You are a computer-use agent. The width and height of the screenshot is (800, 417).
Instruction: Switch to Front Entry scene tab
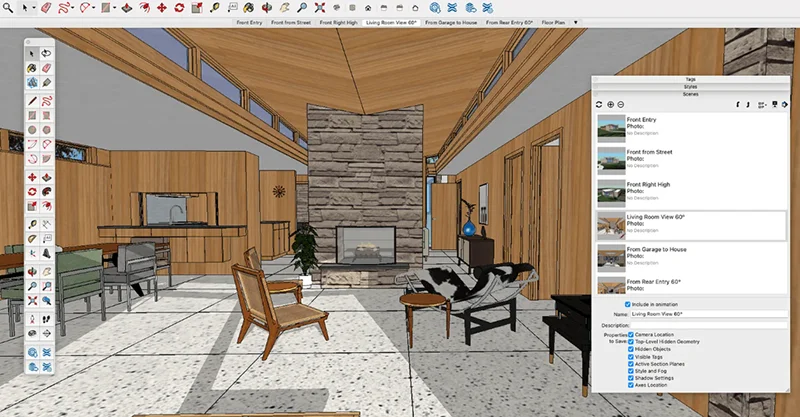point(249,22)
